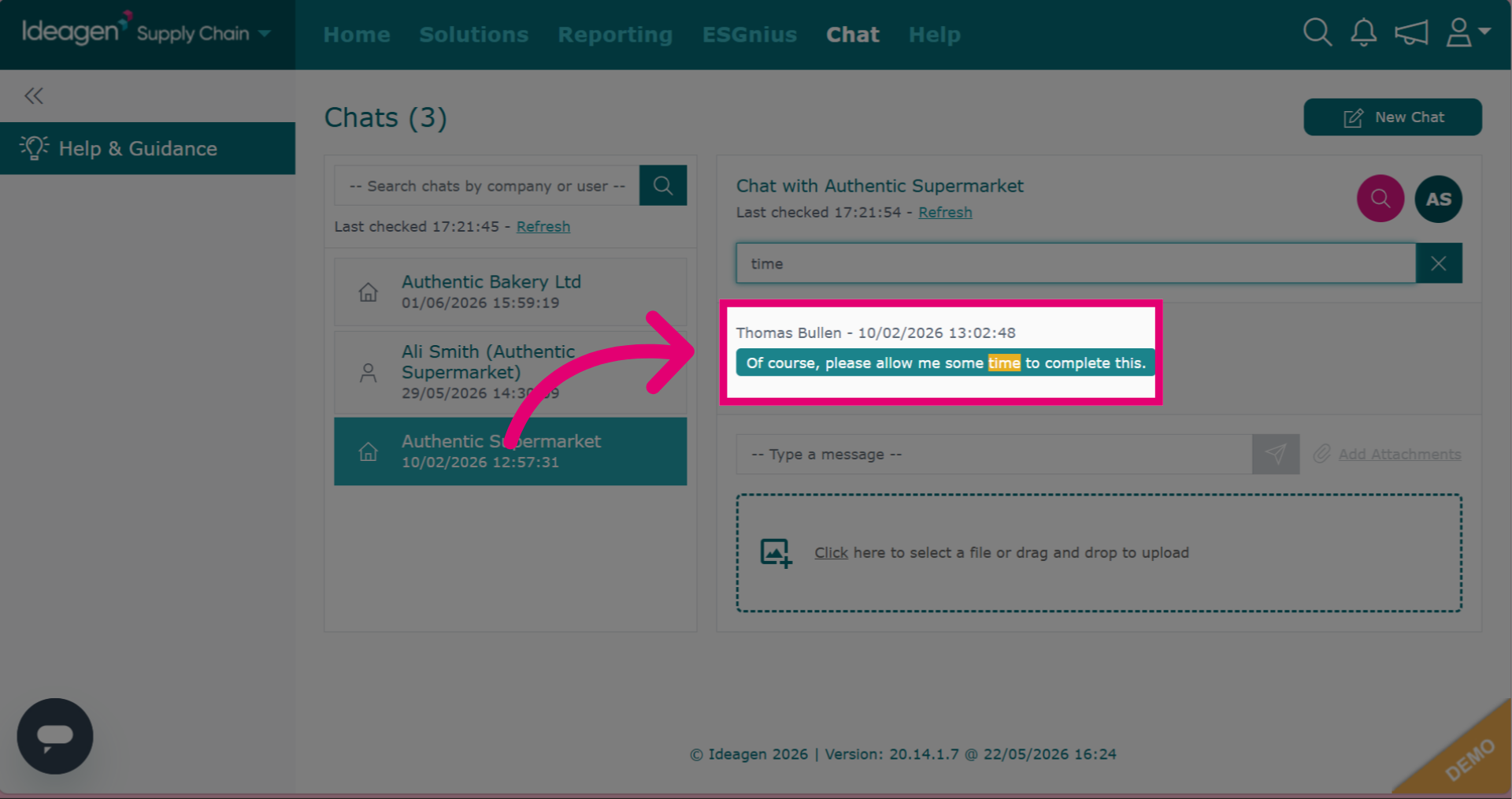Click 'Chat with Authentic Supermarket' title
1512x799 pixels.
(880, 186)
